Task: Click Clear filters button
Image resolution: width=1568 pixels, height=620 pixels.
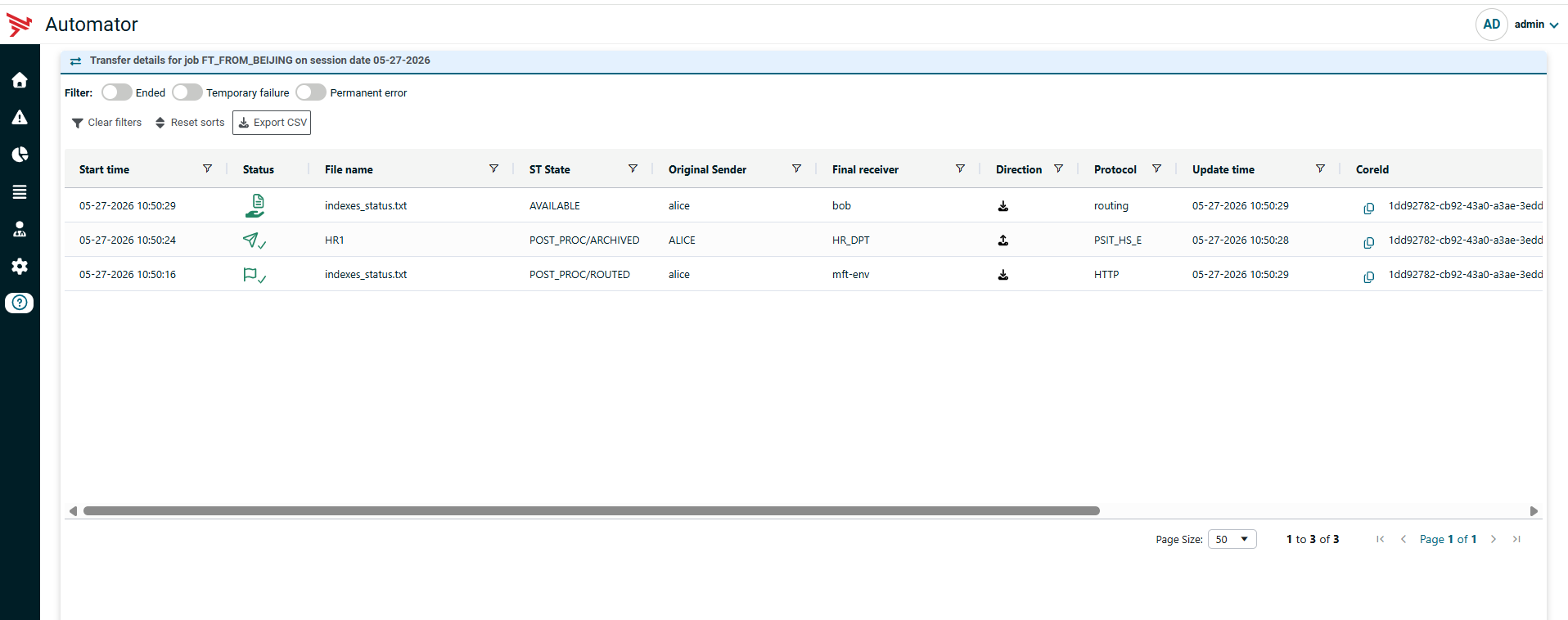Action: 106,123
